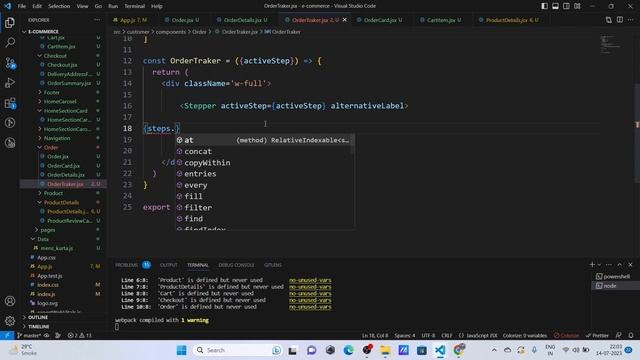The image size is (640, 360).
Task: Open the Manage gear icon
Action: 10,321
